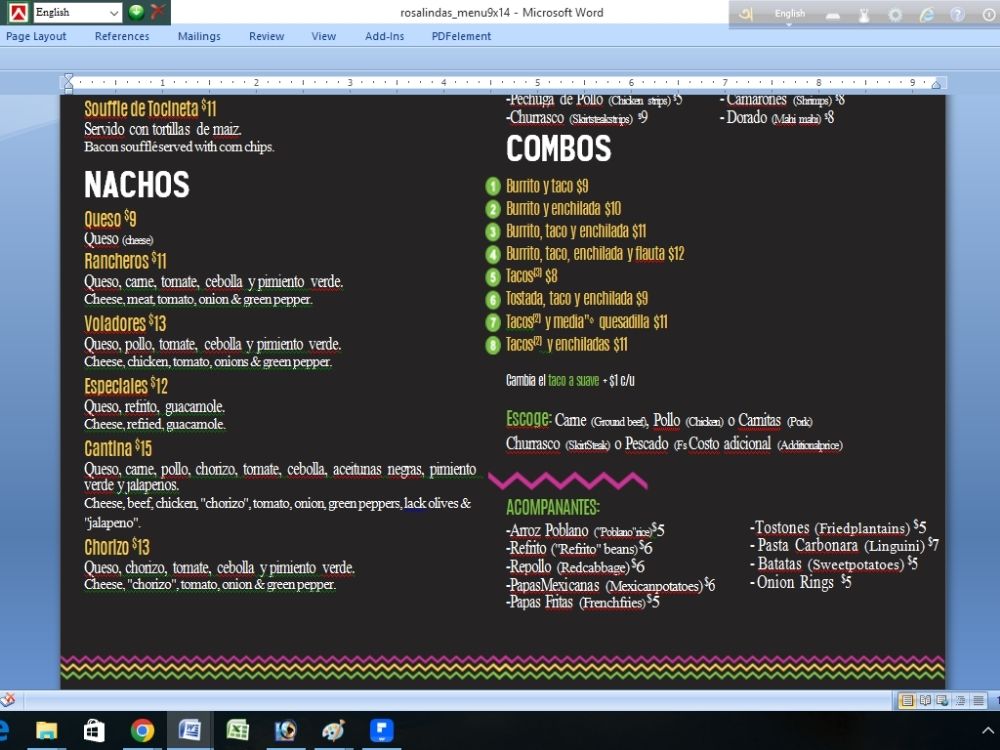1000x750 pixels.
Task: Switch to the Review tab
Action: point(267,36)
